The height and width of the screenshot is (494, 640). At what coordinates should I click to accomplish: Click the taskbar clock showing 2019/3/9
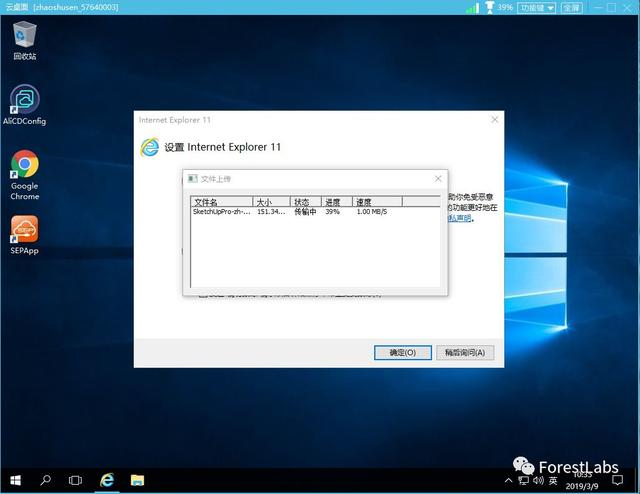click(582, 481)
